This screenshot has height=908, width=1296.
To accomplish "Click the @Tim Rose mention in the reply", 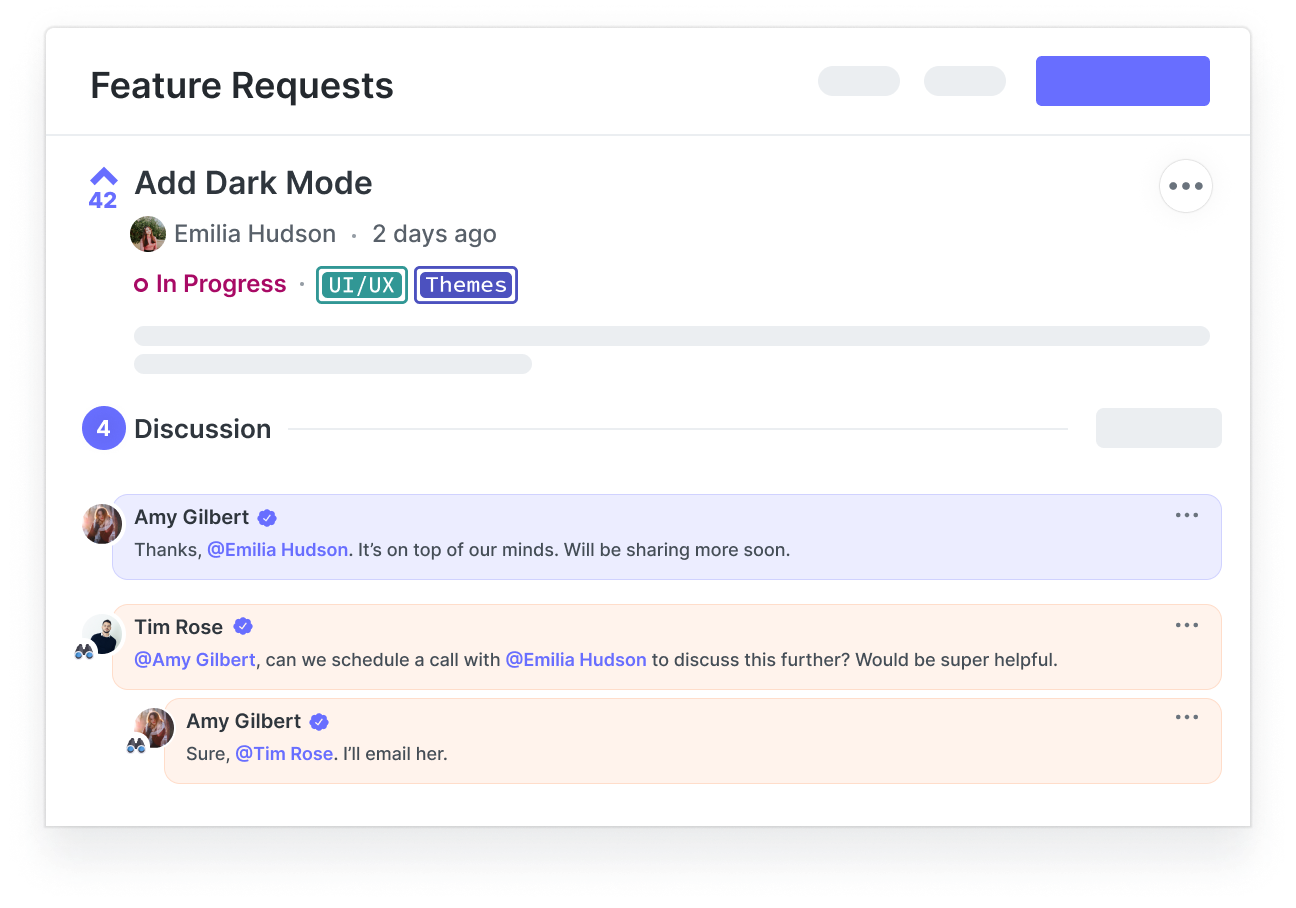I will (284, 754).
